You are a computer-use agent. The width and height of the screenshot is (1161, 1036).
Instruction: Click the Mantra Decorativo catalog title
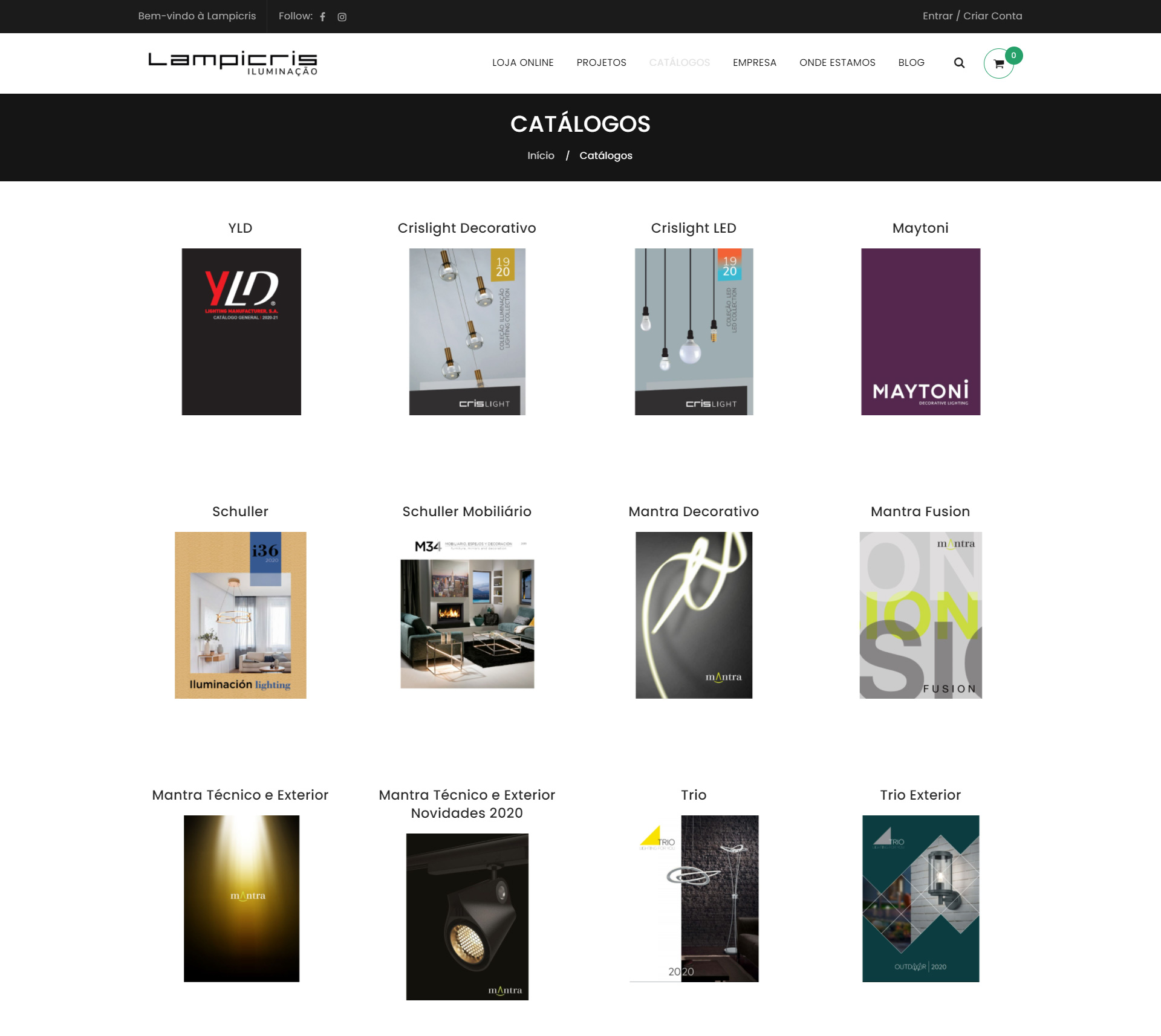694,512
